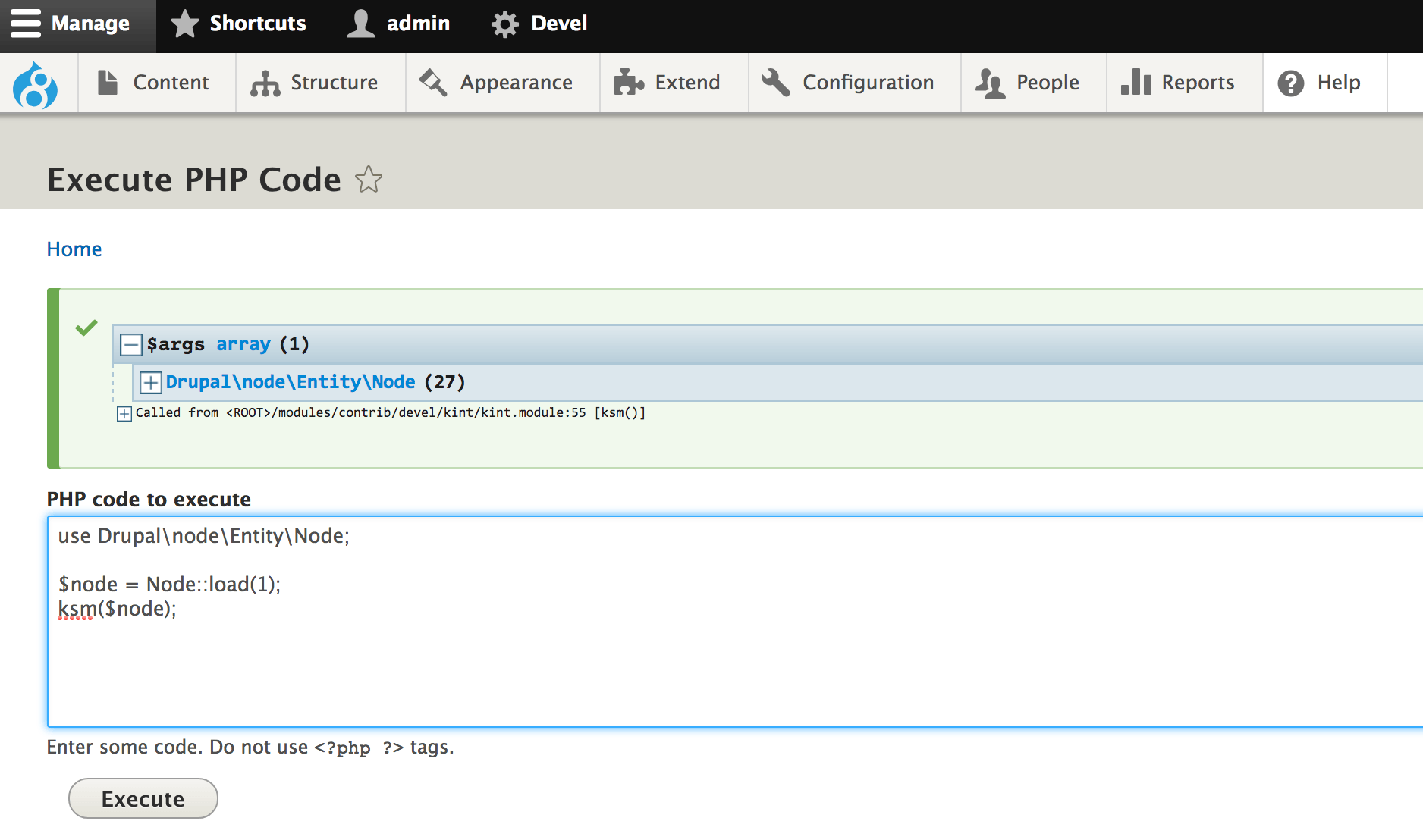Follow the Home breadcrumb link
This screenshot has height=840, width=1423.
coord(74,249)
